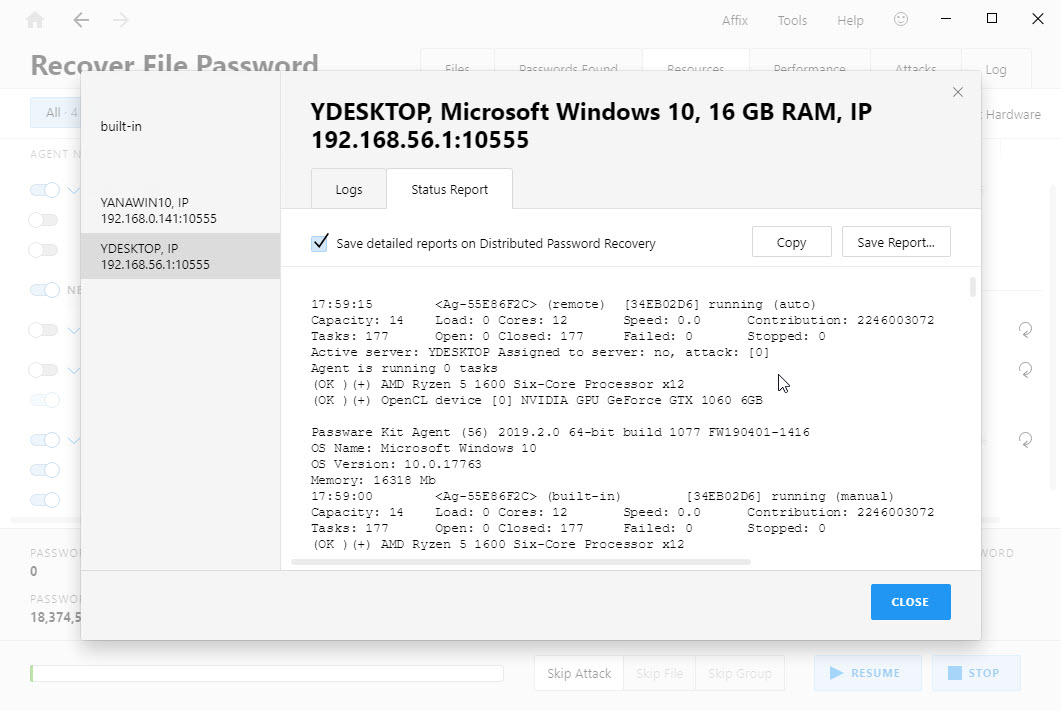Click the horizontal scrollbar under the report

[x=520, y=562]
